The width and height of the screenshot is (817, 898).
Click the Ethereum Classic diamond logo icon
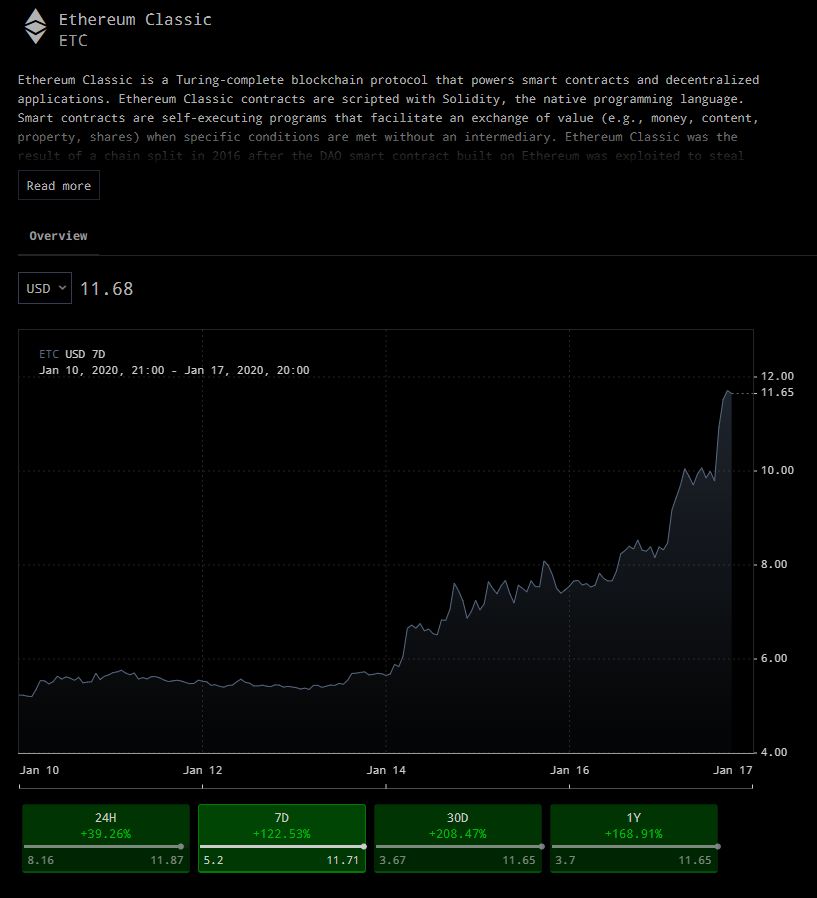click(x=35, y=26)
